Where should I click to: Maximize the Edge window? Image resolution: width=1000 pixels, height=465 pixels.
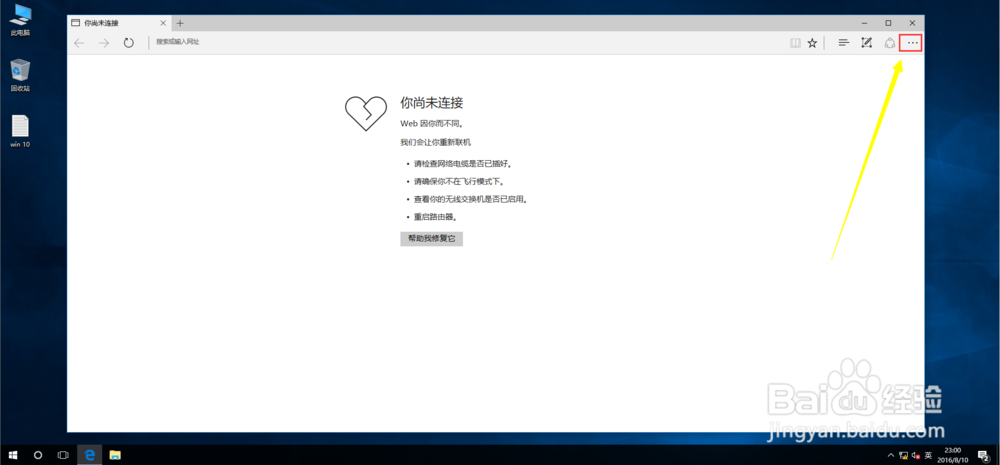coord(888,22)
